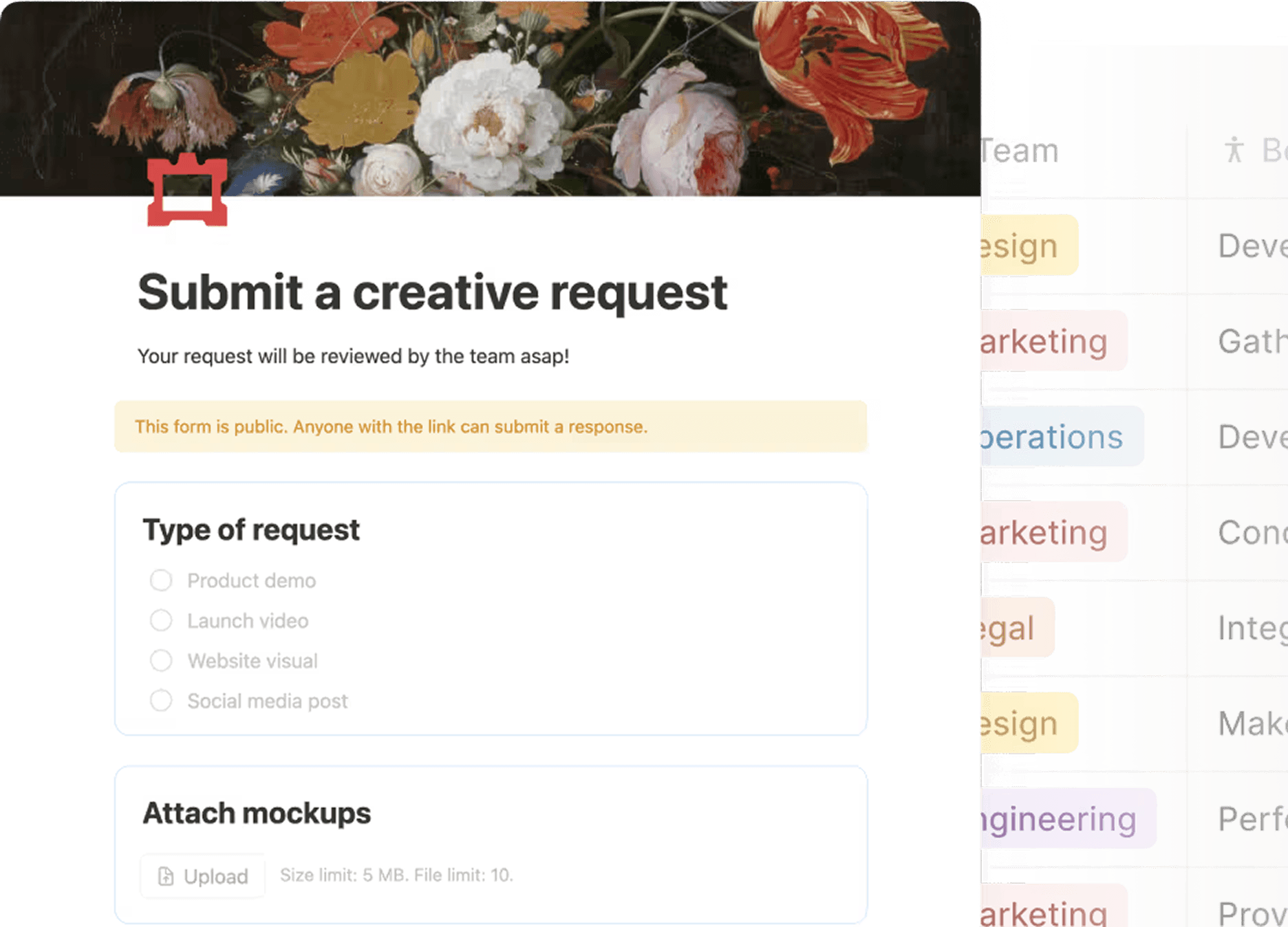Click the form description about team review

353,356
